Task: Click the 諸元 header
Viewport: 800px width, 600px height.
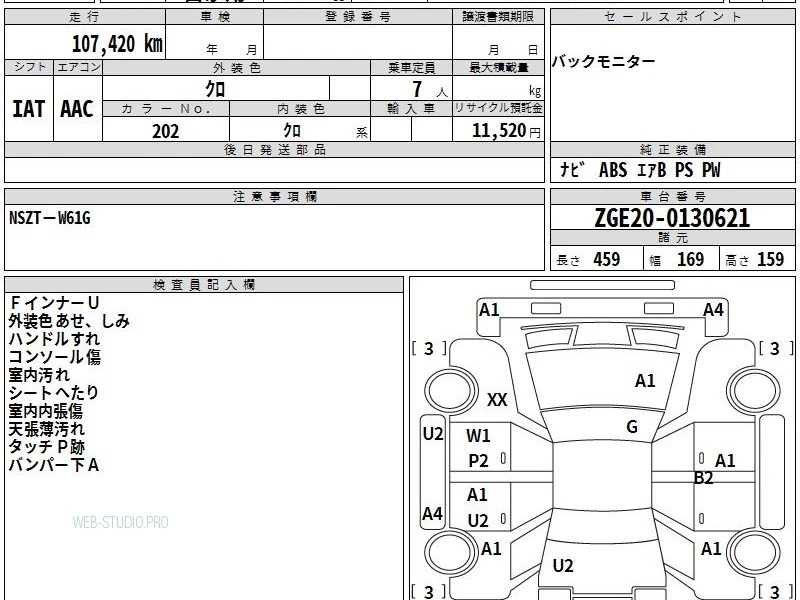Action: coord(672,238)
